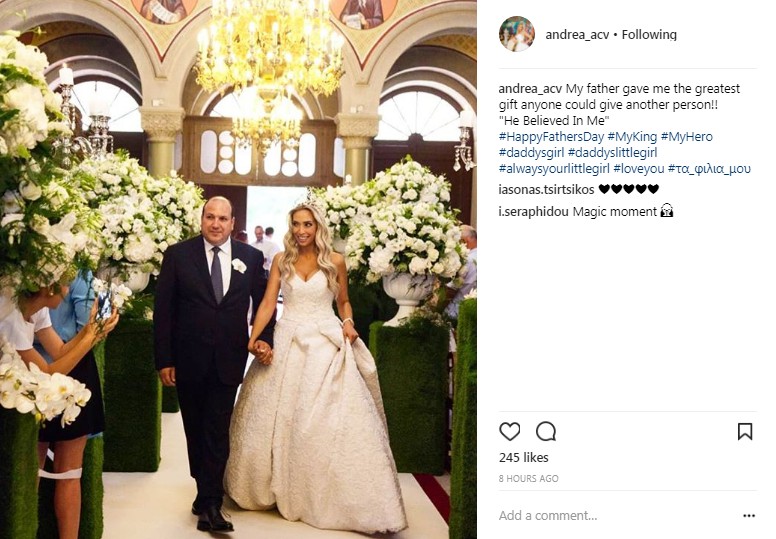Open the #alwaysyourlittlegirl hashtag
776x539 pixels.
tap(554, 169)
